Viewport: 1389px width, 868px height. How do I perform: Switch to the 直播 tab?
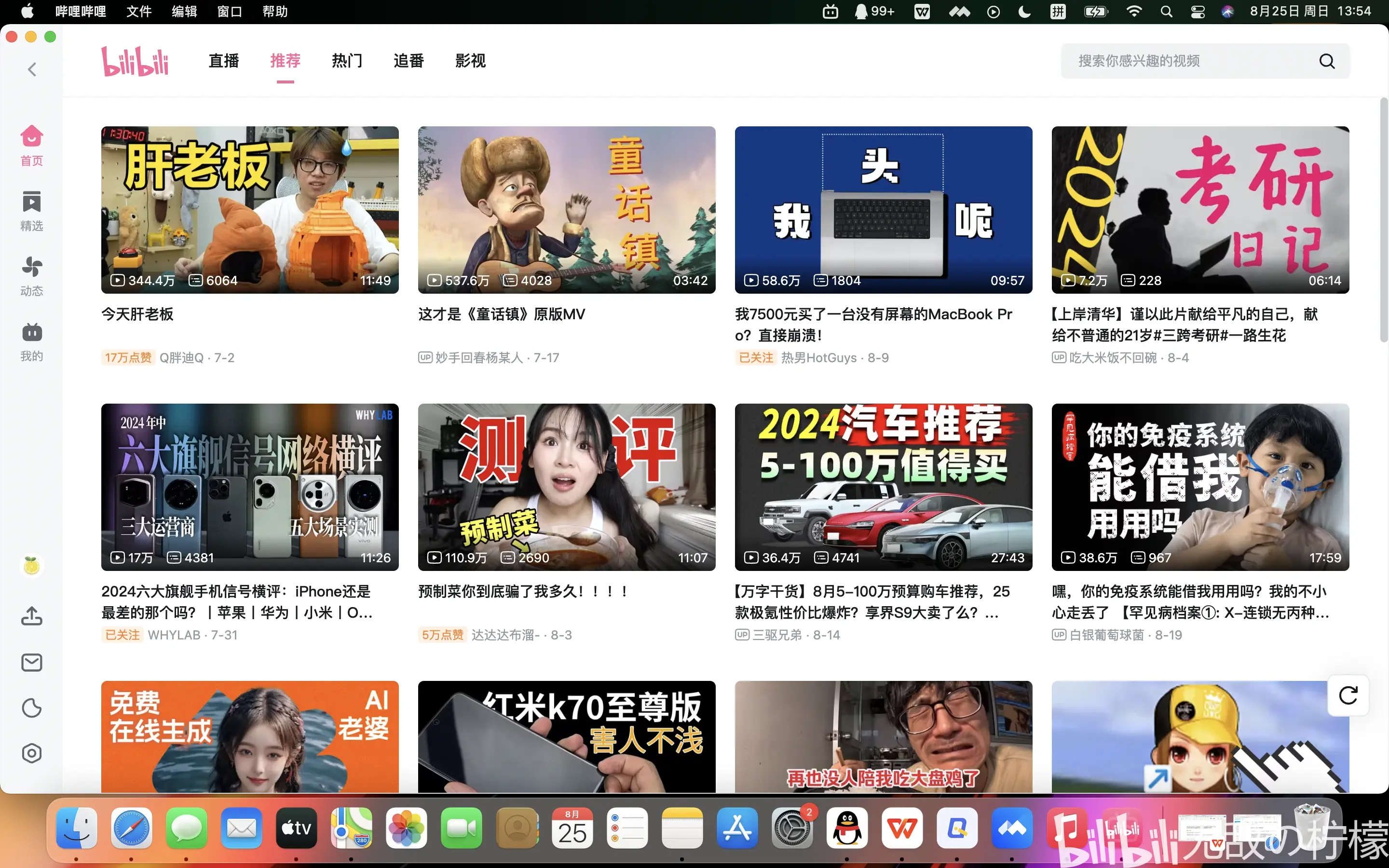[223, 61]
